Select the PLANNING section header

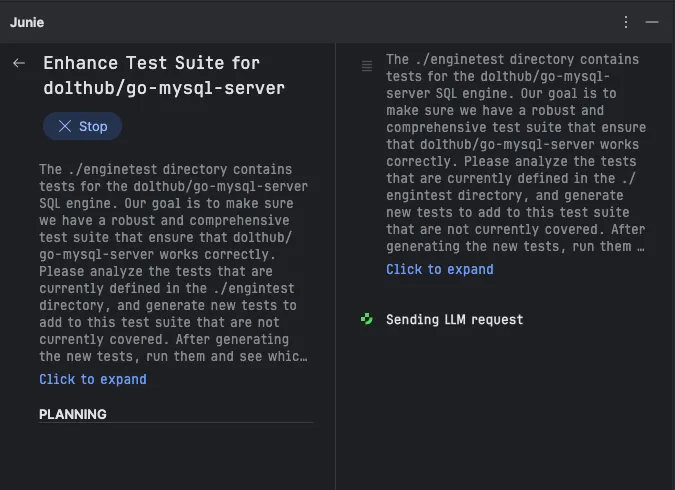click(x=73, y=414)
